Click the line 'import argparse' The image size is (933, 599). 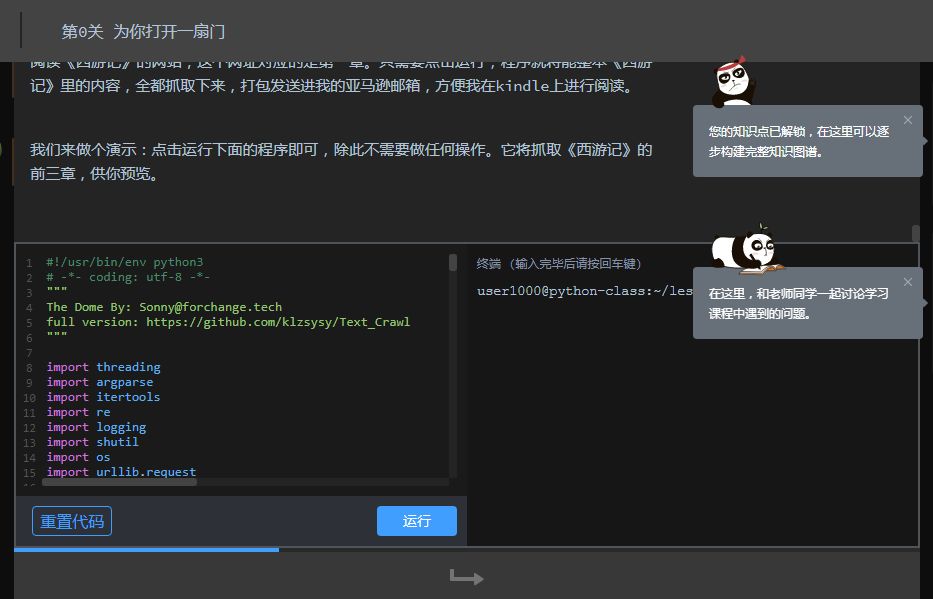pyautogui.click(x=100, y=382)
